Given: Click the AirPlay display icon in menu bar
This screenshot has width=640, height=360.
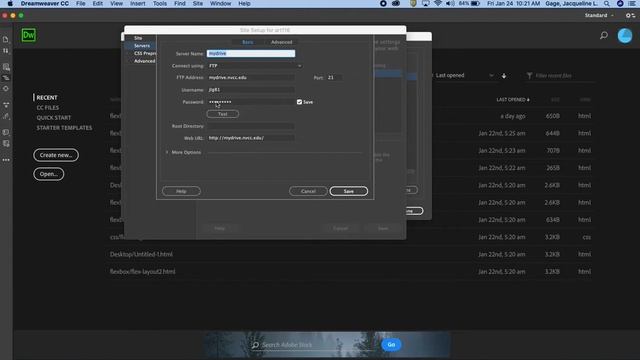Looking at the screenshot, I should [425, 4].
